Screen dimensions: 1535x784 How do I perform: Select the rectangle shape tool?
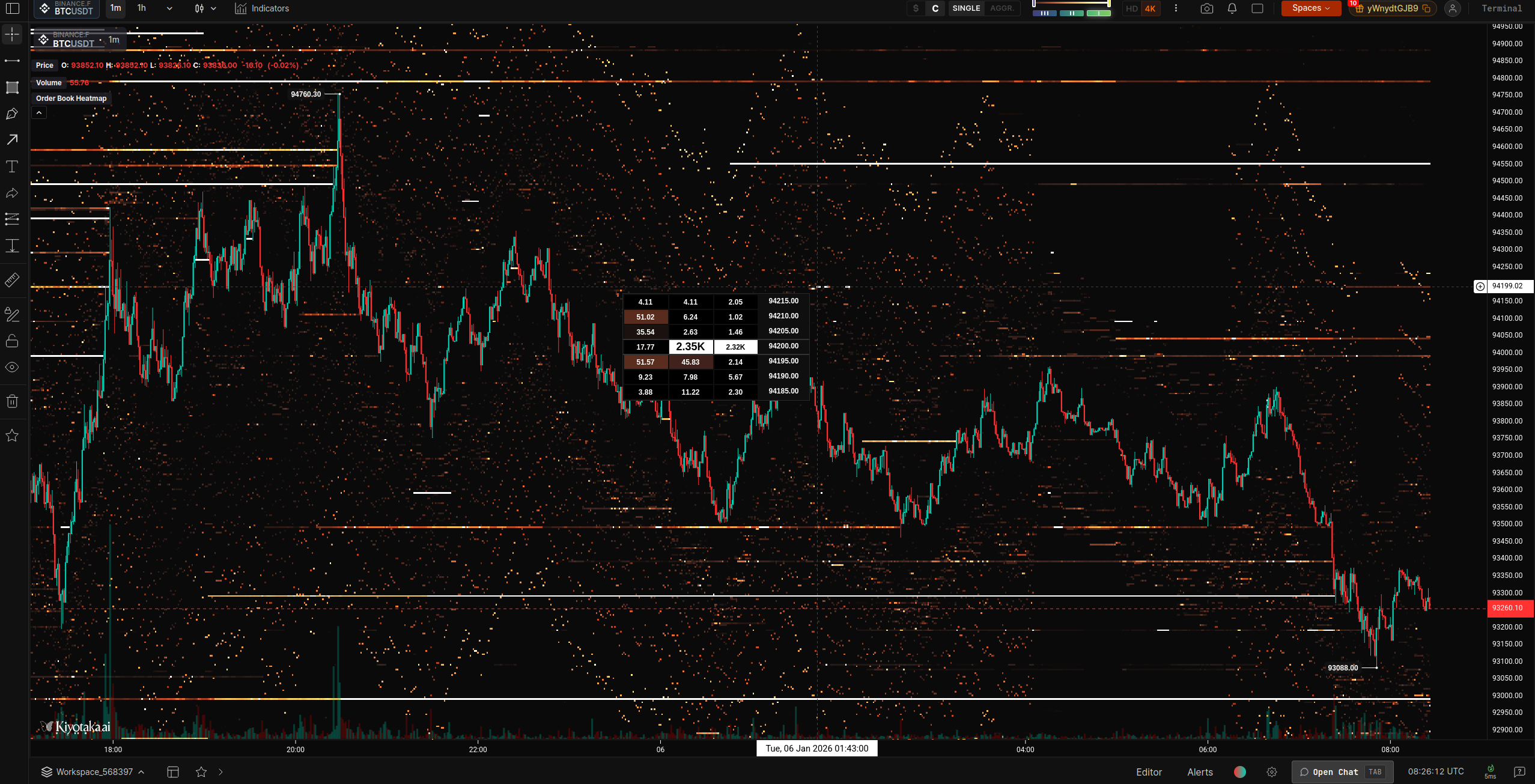pyautogui.click(x=12, y=88)
